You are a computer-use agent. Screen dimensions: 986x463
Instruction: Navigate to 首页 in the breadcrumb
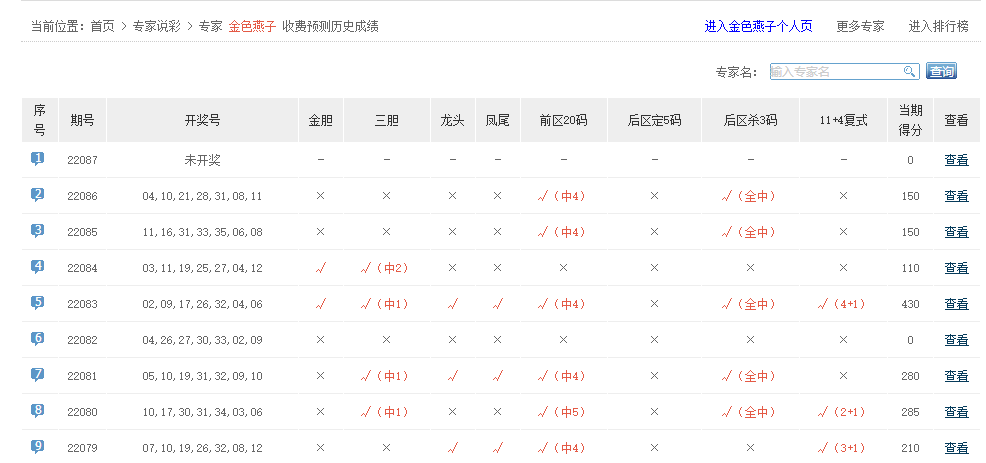pyautogui.click(x=102, y=26)
